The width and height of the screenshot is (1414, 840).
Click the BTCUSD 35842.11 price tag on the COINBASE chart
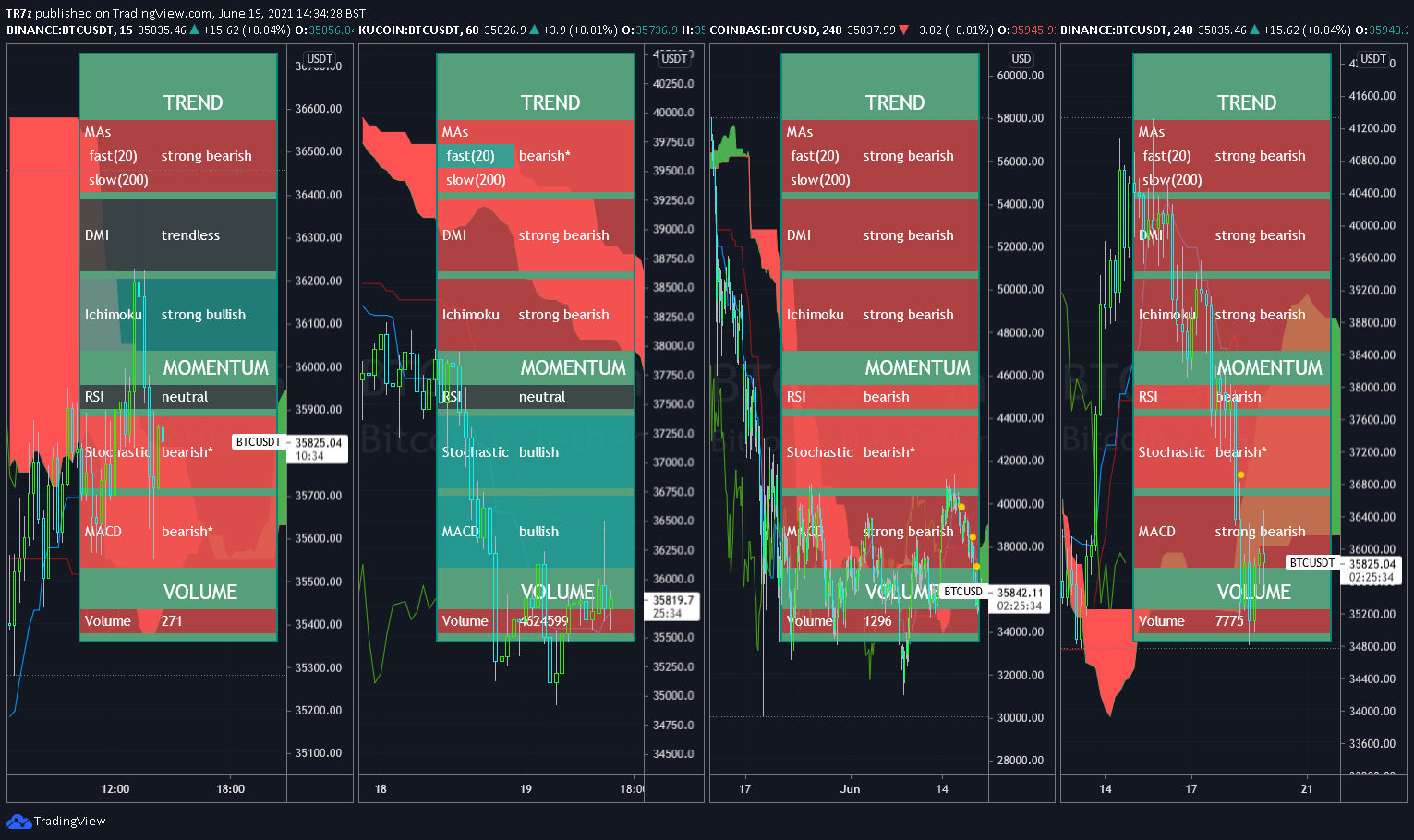(x=995, y=599)
